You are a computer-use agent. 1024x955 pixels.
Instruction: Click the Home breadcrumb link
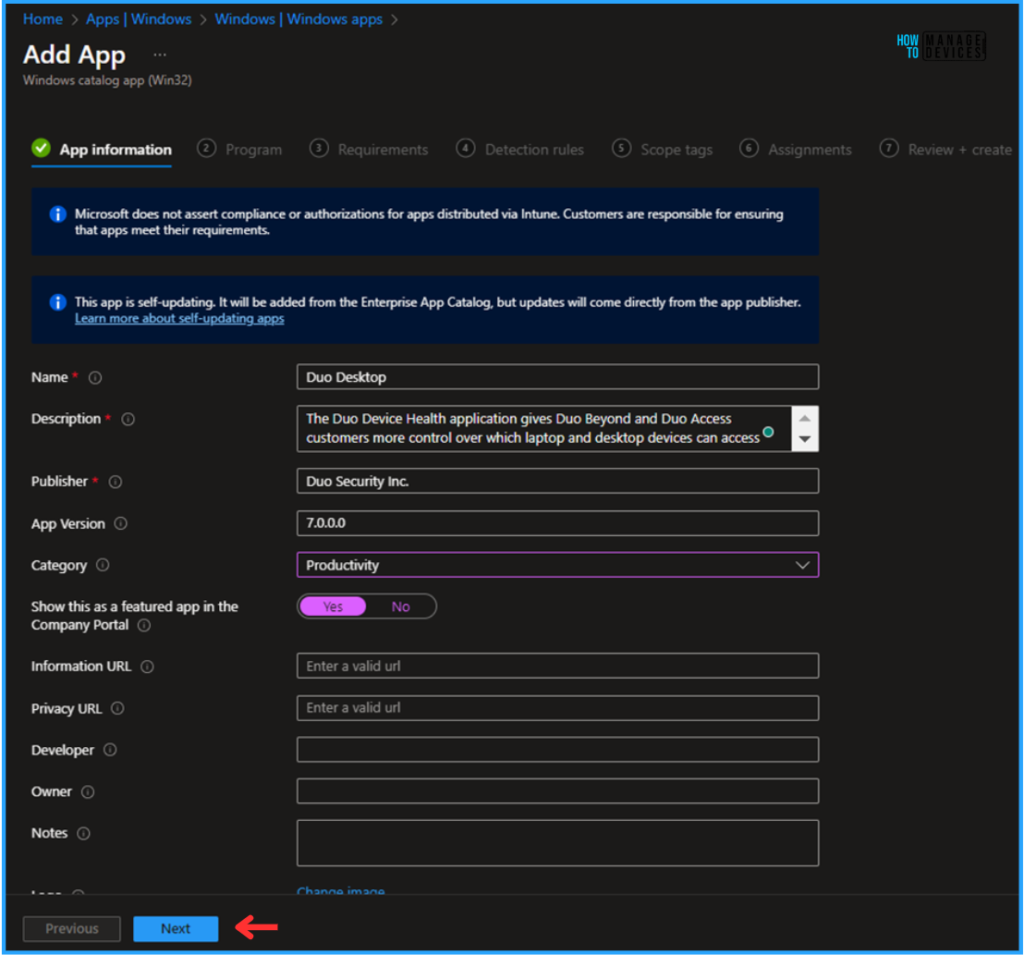tap(43, 19)
